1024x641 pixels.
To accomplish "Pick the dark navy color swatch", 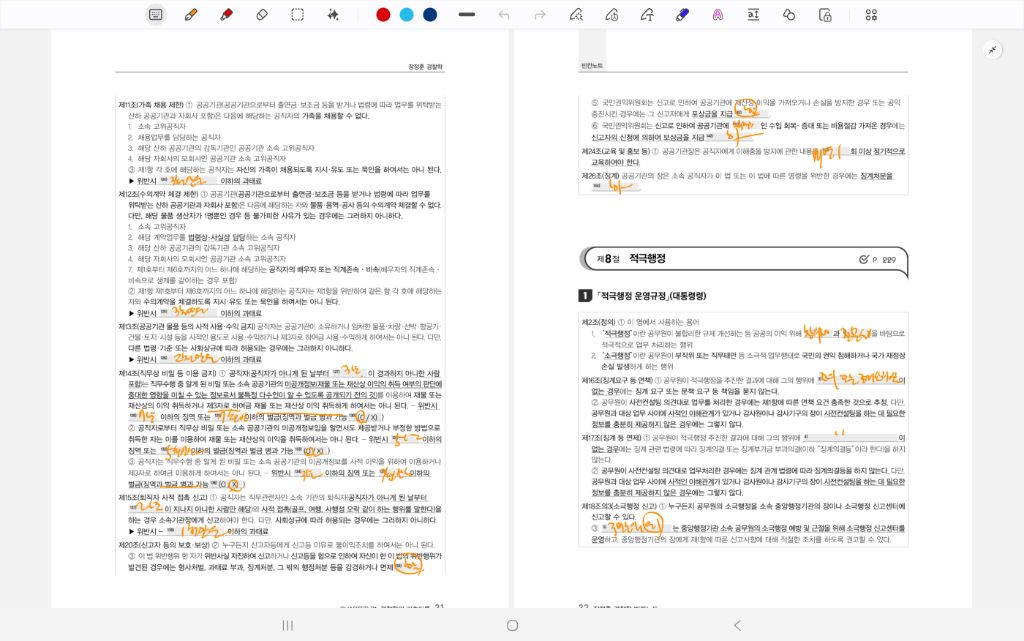I will pyautogui.click(x=430, y=15).
